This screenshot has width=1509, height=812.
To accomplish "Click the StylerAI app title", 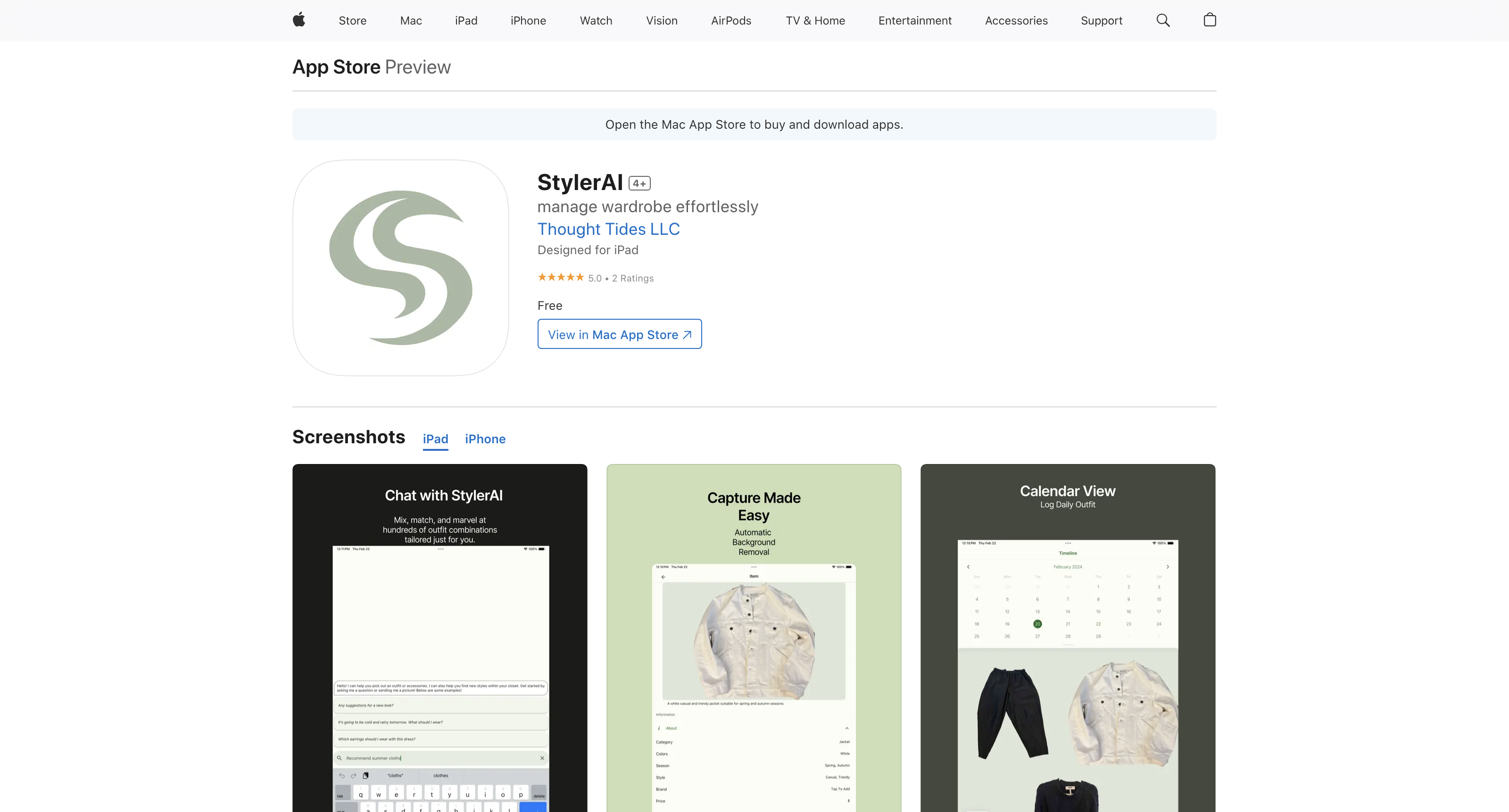I will point(580,182).
